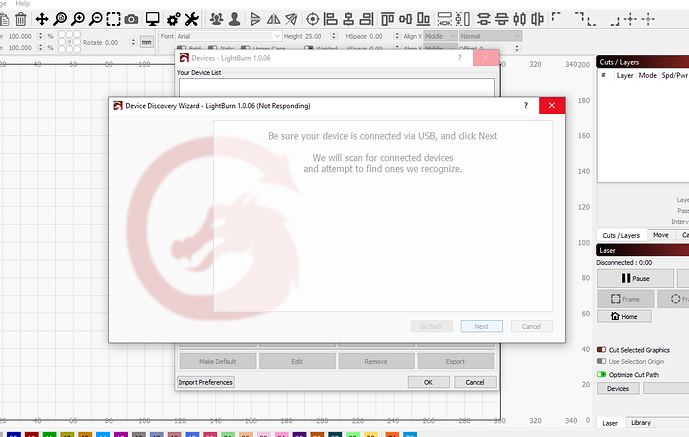Adjust the Height 25.00 stepper
689x437 pixels.
tap(334, 36)
